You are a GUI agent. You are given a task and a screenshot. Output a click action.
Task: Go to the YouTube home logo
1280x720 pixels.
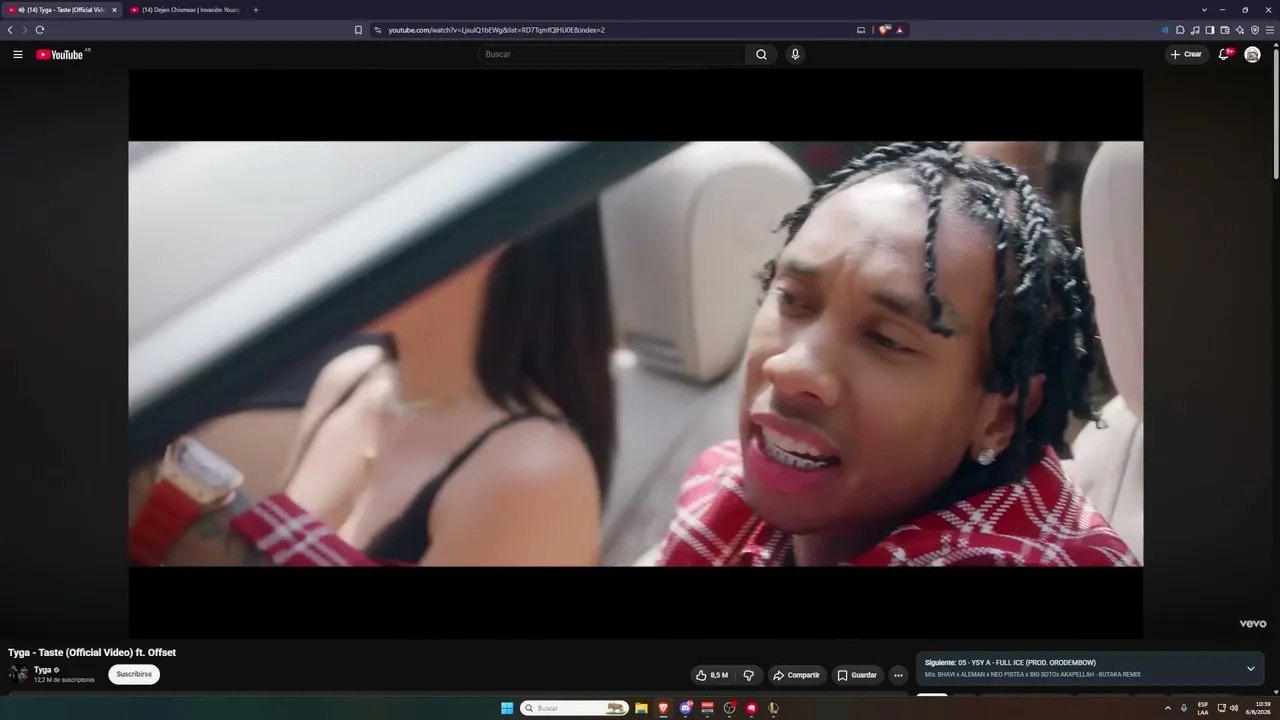pyautogui.click(x=60, y=54)
